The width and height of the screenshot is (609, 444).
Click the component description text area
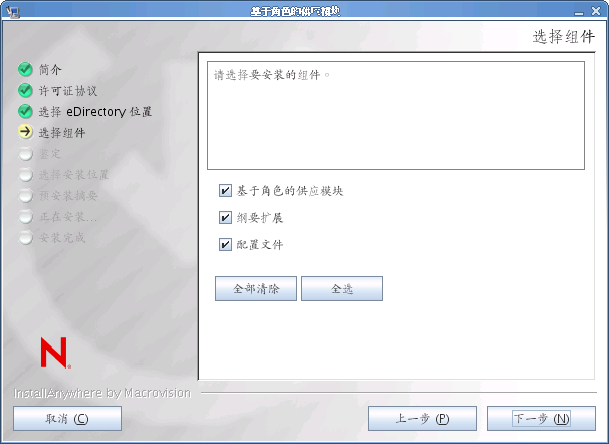396,115
